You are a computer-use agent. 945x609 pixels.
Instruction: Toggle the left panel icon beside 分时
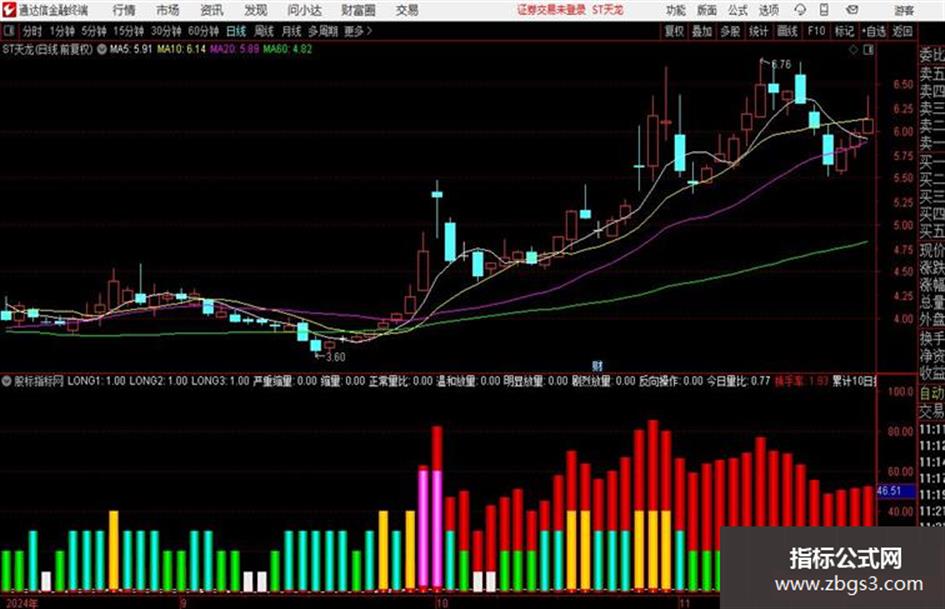click(x=8, y=31)
